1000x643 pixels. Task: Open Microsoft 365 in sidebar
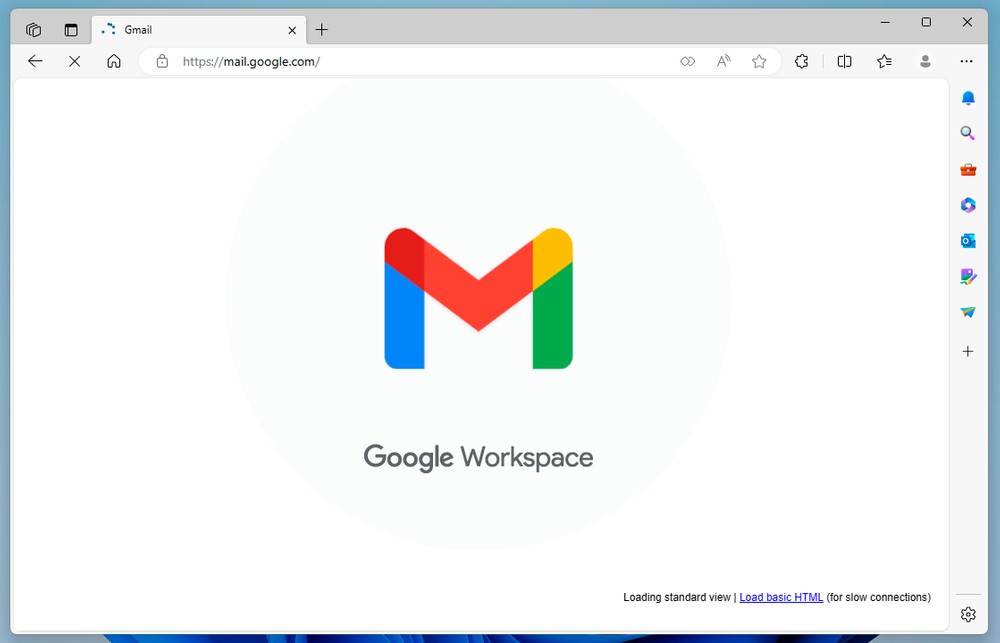(968, 205)
